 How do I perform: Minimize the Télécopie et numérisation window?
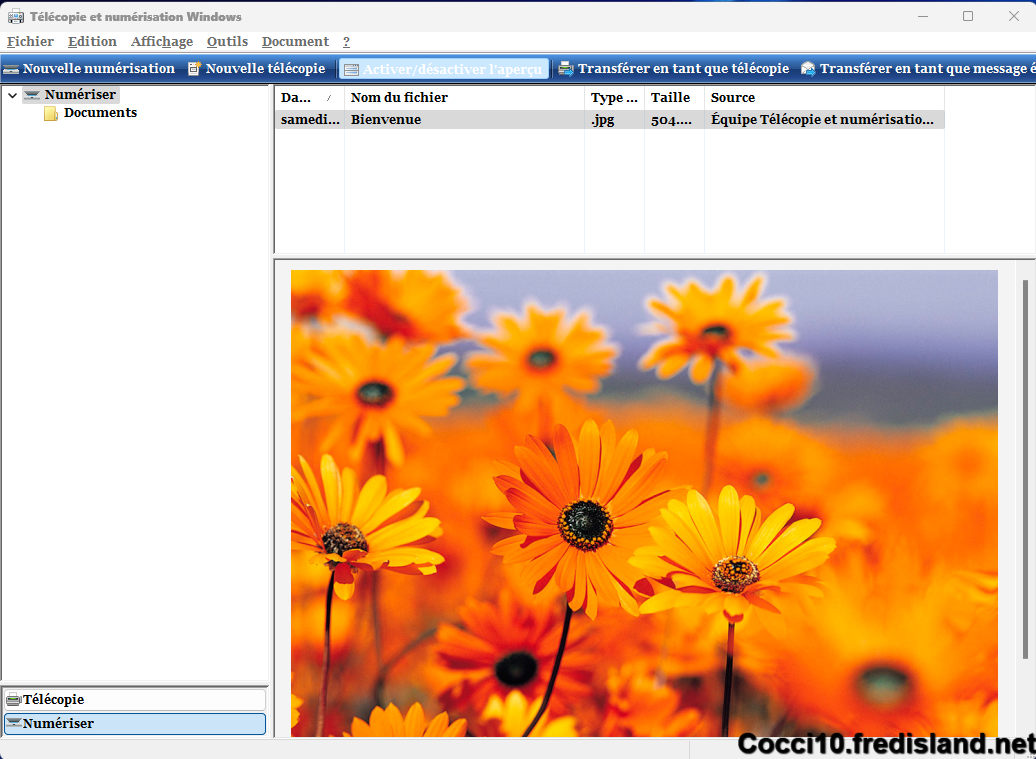(x=923, y=16)
